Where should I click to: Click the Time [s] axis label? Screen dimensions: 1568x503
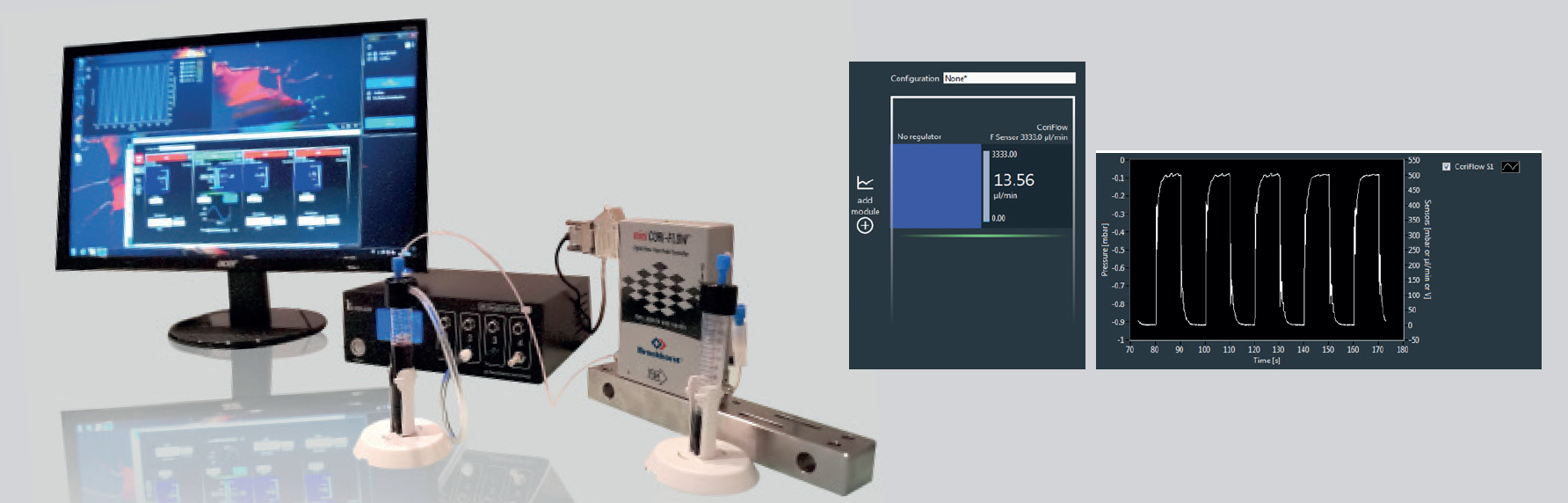click(x=1266, y=361)
